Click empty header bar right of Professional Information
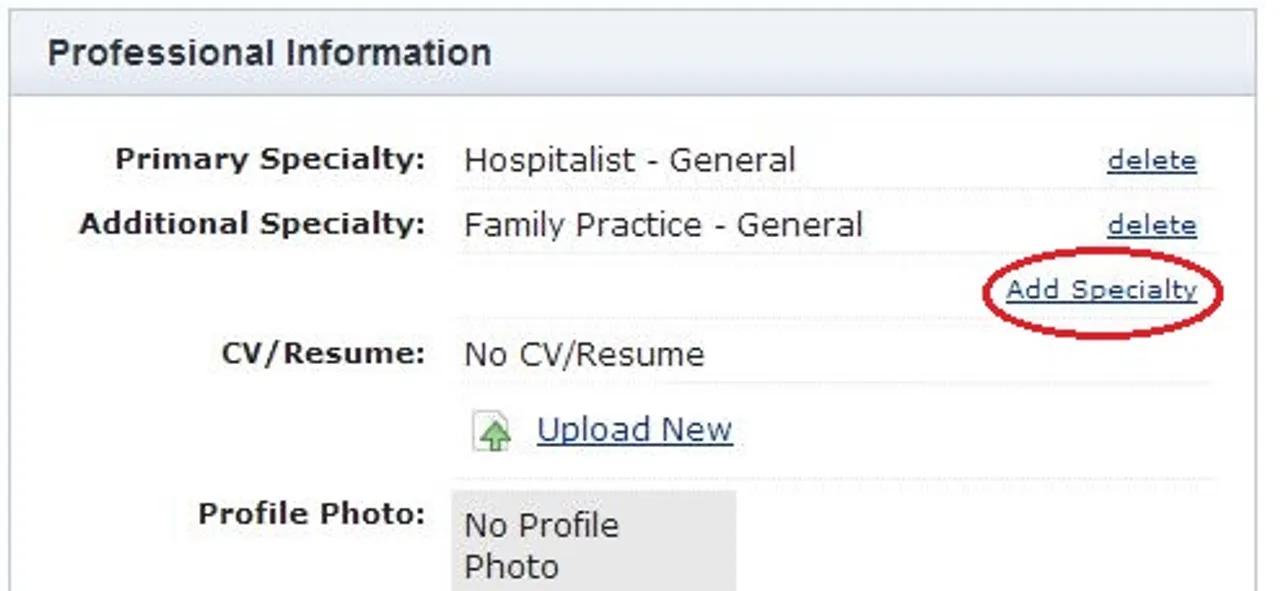This screenshot has width=1280, height=591. [x=870, y=52]
